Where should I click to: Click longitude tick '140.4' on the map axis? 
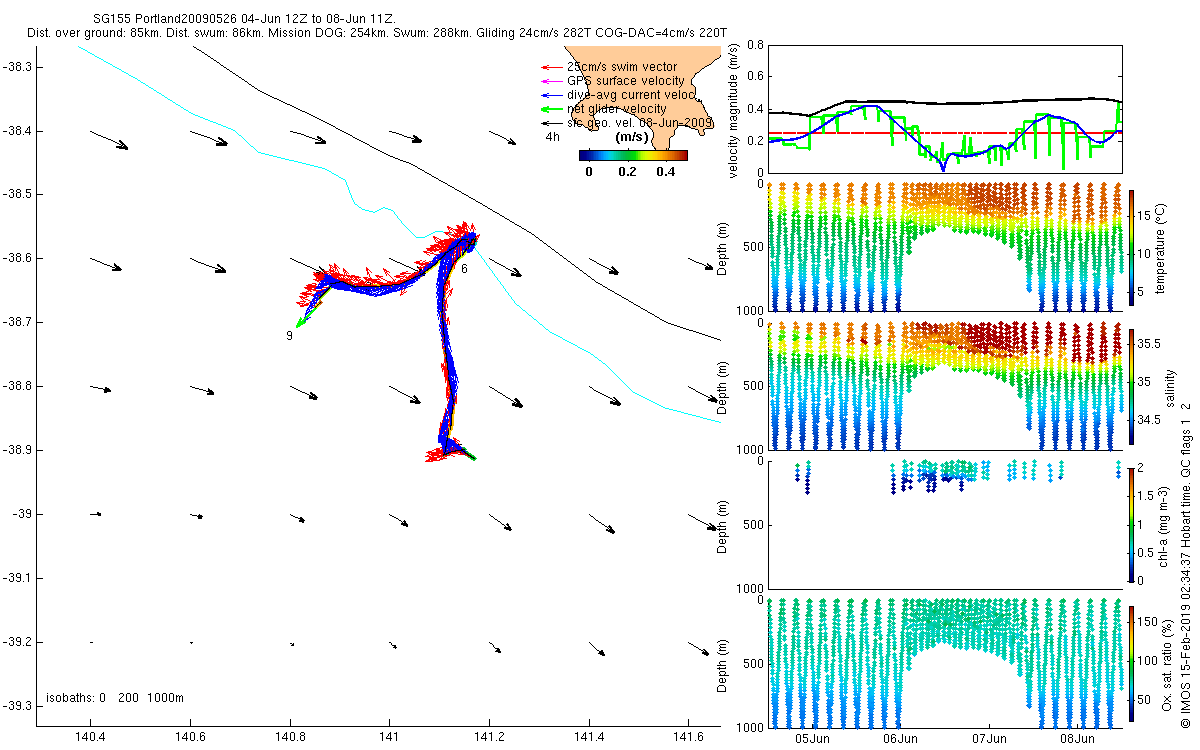pos(91,737)
